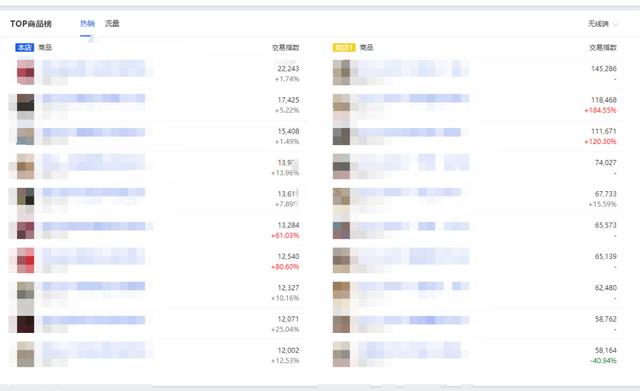
Task: Click the TOP商品榜 section title
Action: tap(31, 24)
